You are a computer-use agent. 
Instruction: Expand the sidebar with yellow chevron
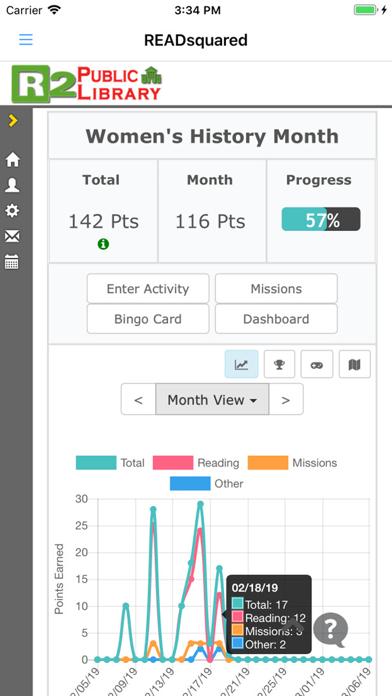pyautogui.click(x=13, y=120)
